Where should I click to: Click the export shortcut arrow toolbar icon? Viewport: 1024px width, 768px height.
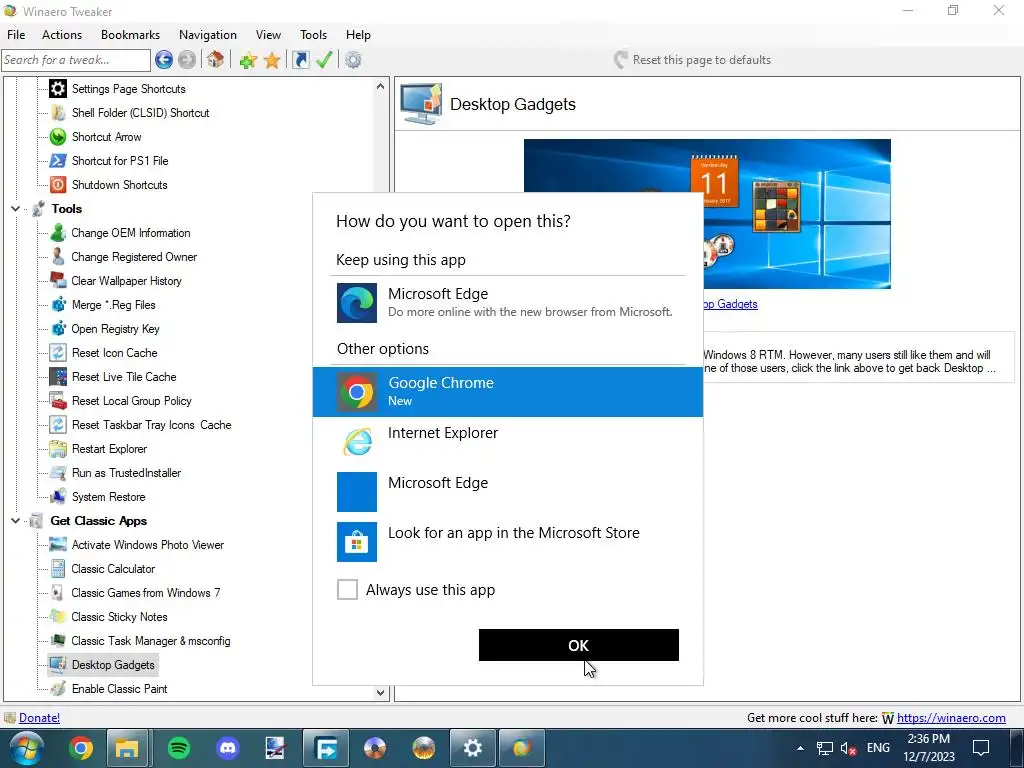(x=300, y=60)
